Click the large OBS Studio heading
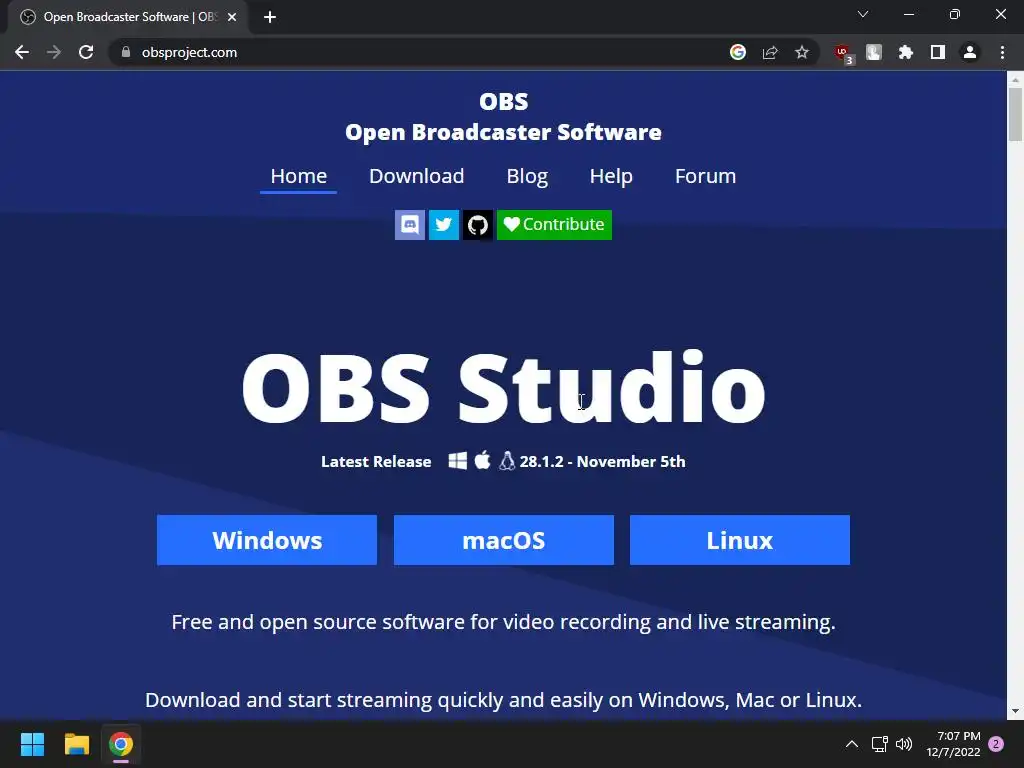This screenshot has height=768, width=1024. (504, 388)
